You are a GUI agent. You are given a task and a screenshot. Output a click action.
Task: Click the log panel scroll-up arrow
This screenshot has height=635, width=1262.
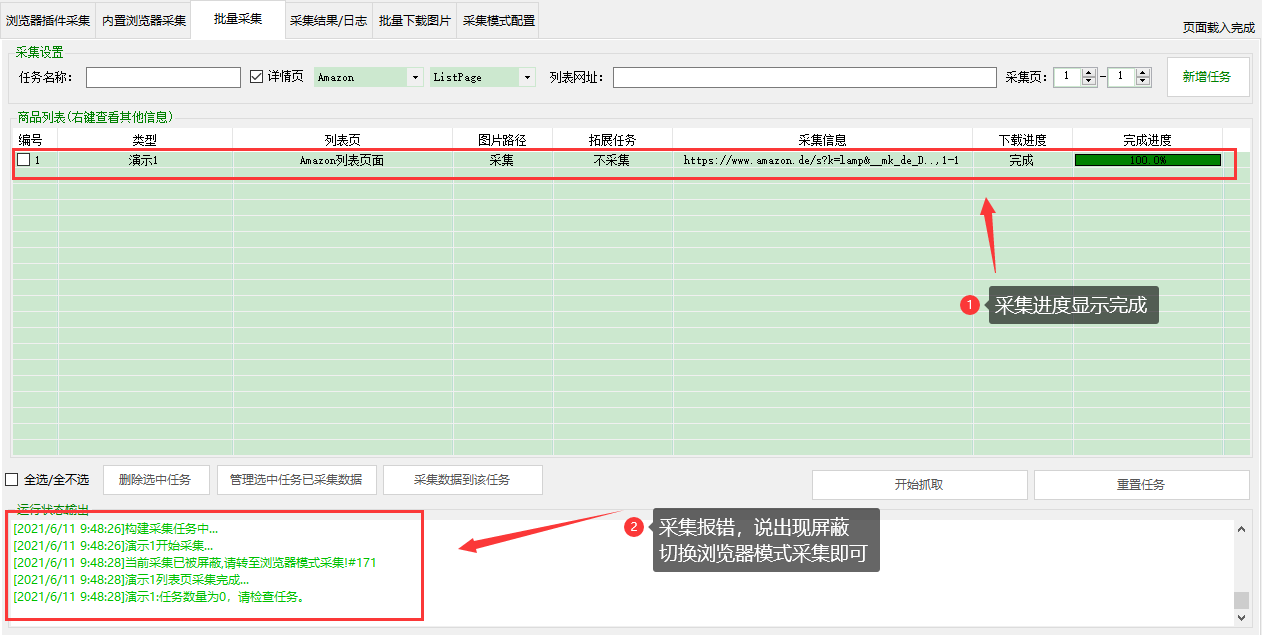(1241, 529)
